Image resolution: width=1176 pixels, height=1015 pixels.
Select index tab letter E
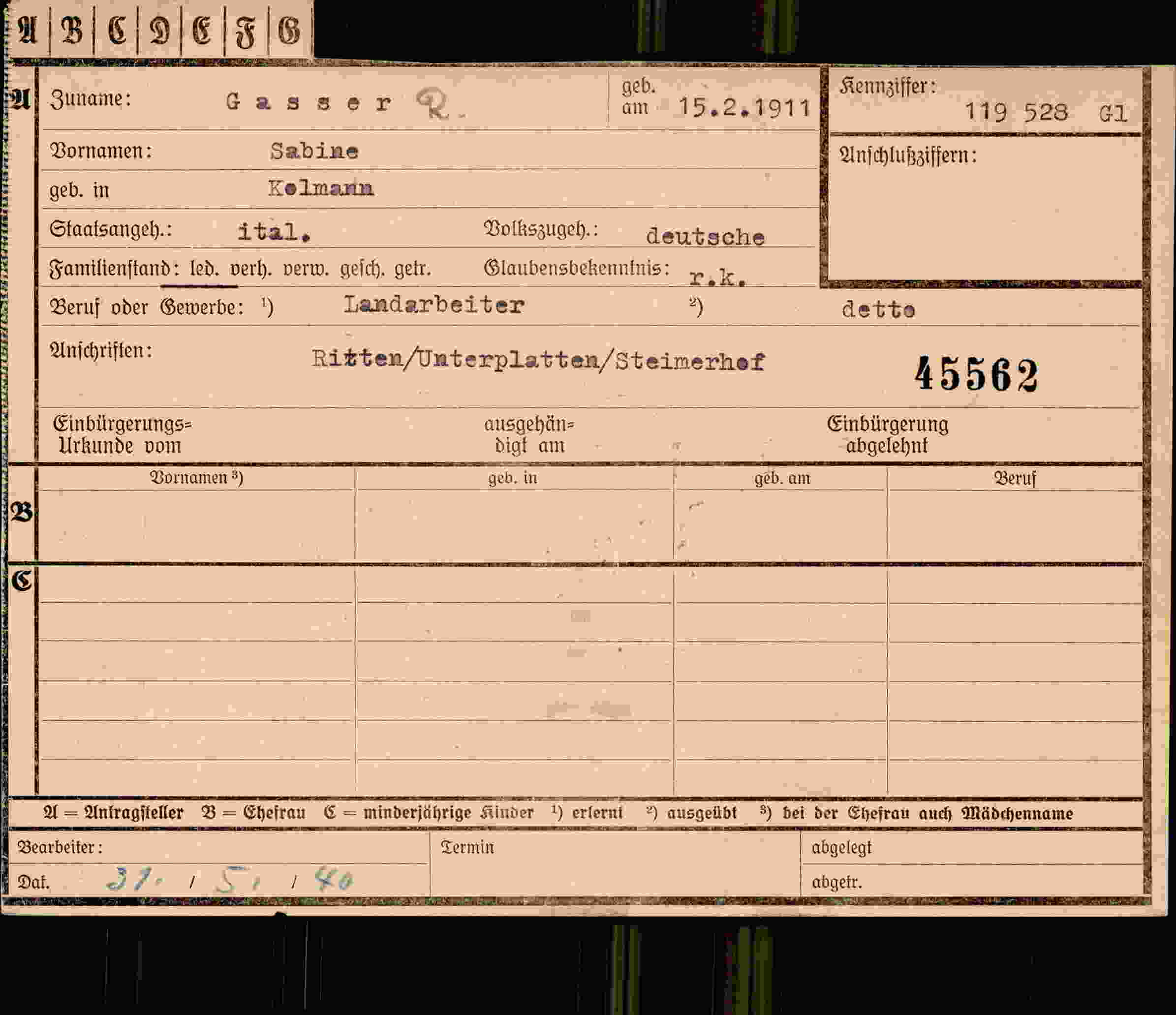(202, 31)
